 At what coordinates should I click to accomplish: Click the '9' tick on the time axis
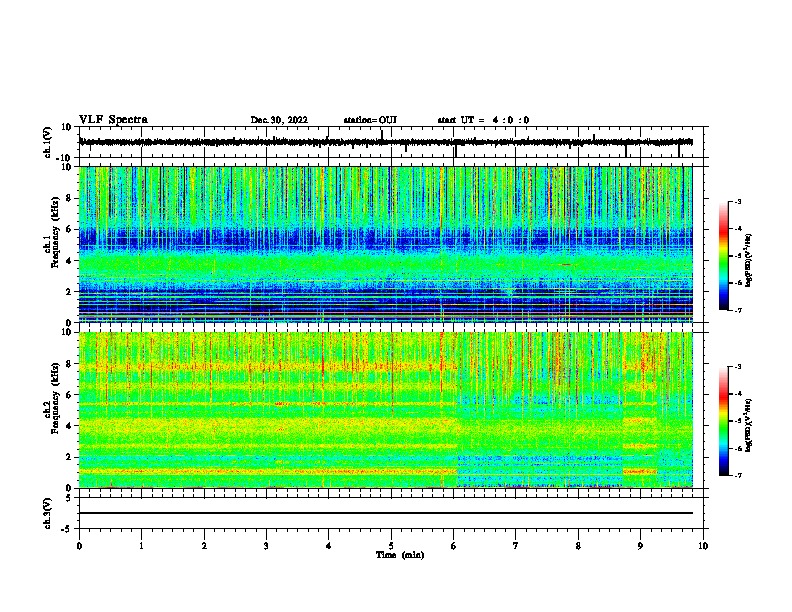640,546
